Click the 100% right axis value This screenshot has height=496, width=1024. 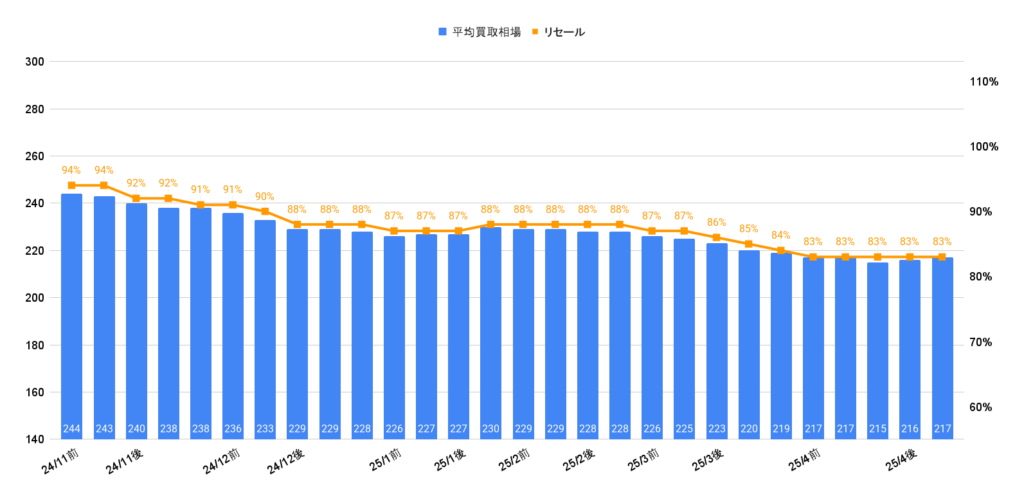click(984, 147)
